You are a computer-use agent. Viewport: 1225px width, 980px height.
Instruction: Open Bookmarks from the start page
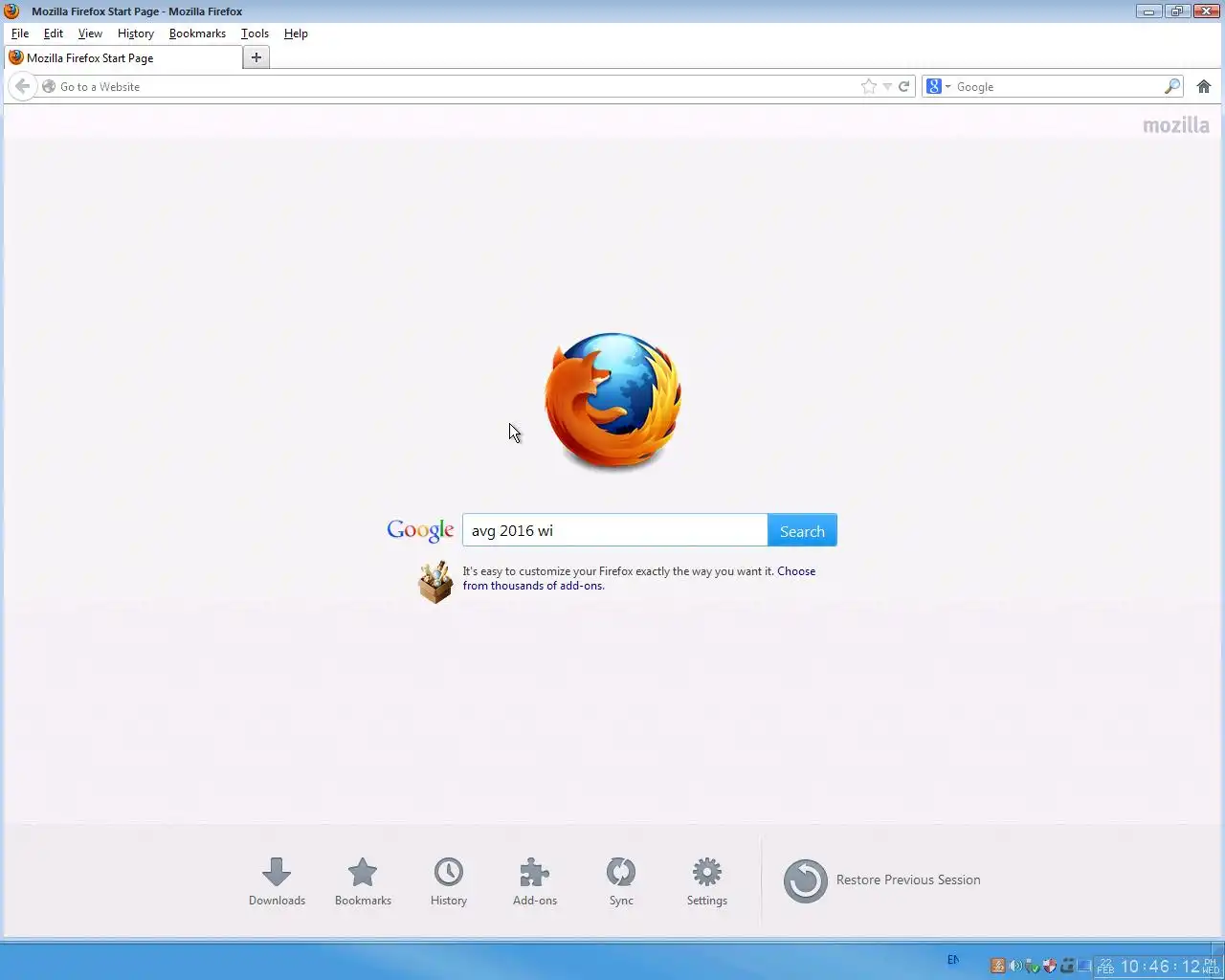[363, 872]
